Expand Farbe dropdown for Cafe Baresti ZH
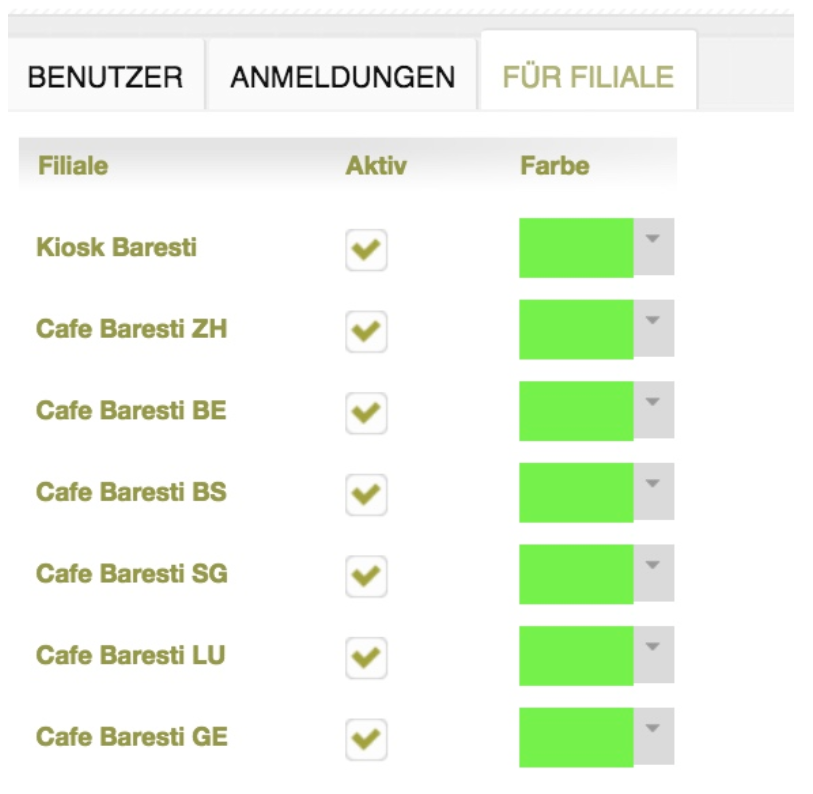Viewport: 813px width, 794px height. 653,328
